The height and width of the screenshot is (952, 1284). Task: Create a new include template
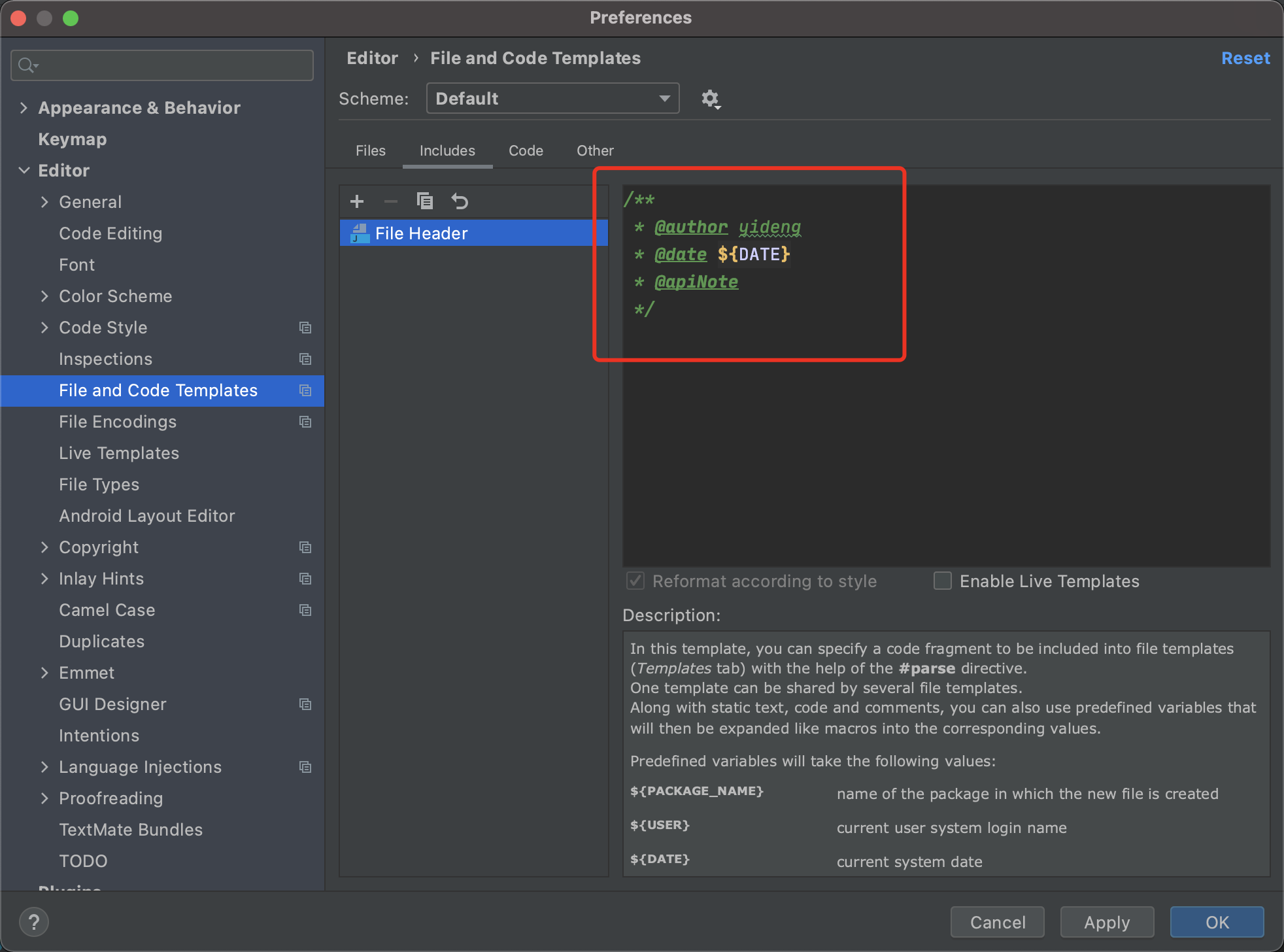(357, 201)
